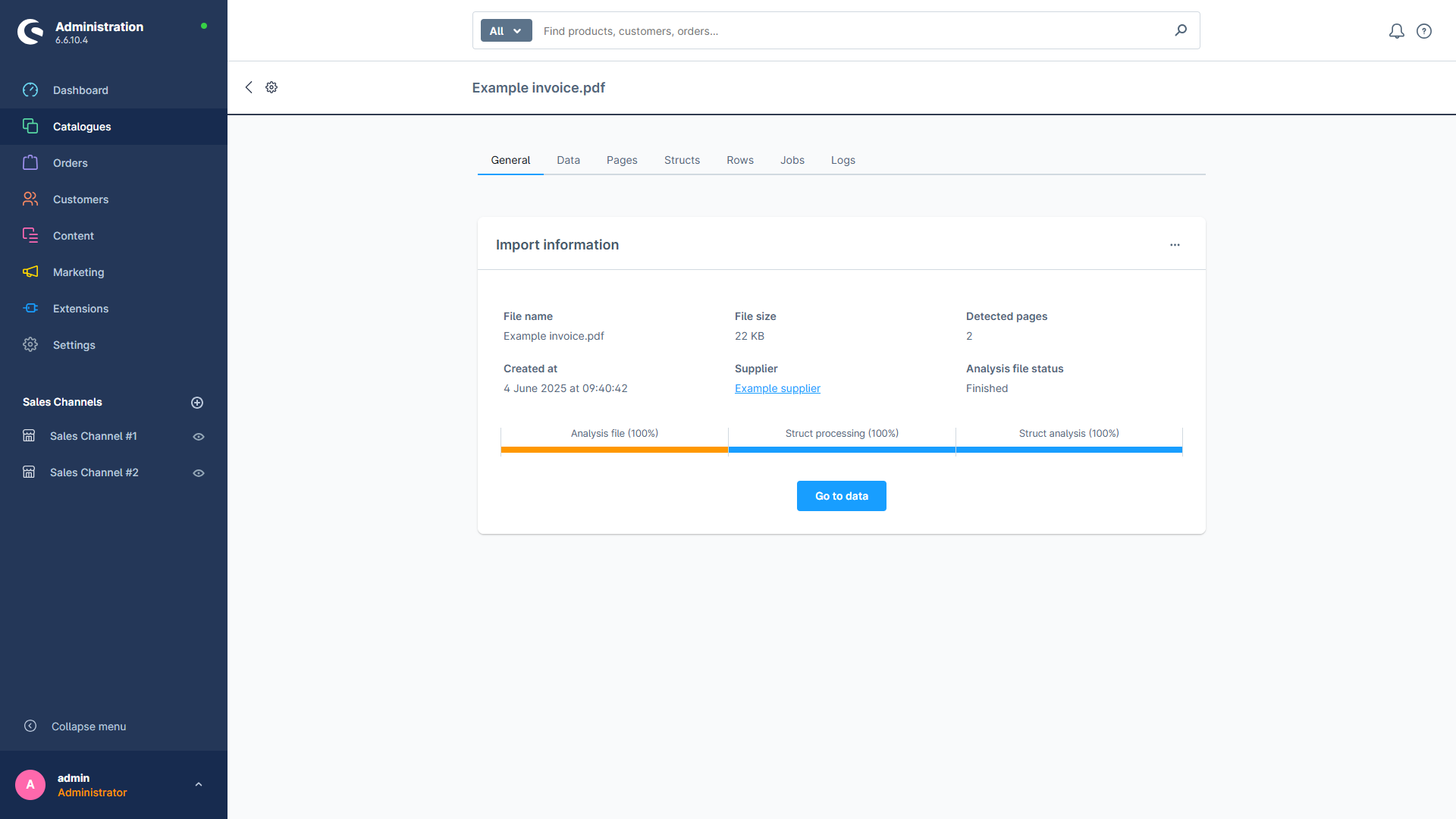Switch to the Data tab
This screenshot has height=819, width=1456.
pyautogui.click(x=568, y=160)
